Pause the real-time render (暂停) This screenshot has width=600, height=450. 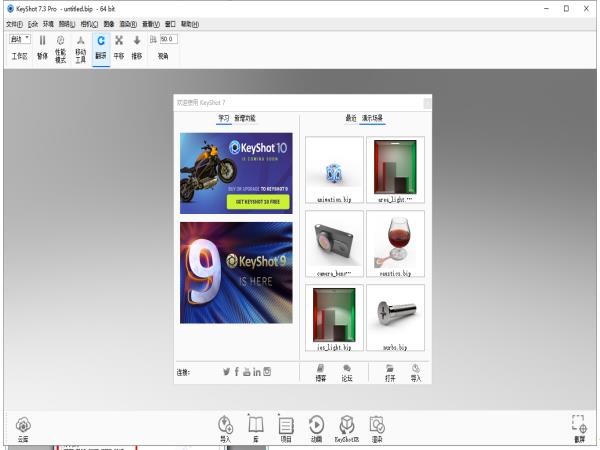42,49
